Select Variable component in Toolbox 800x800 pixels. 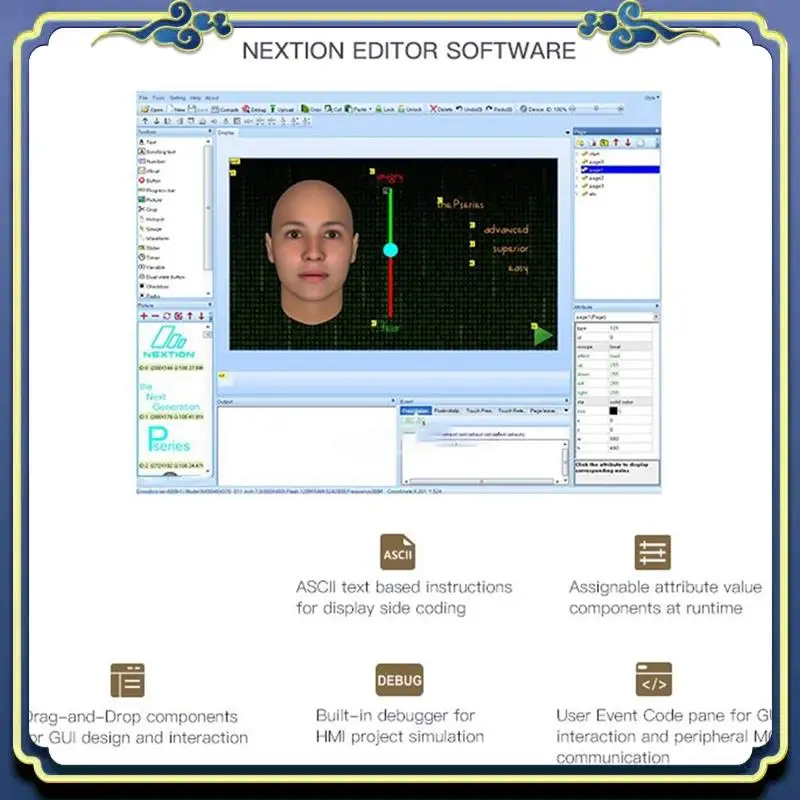(152, 267)
